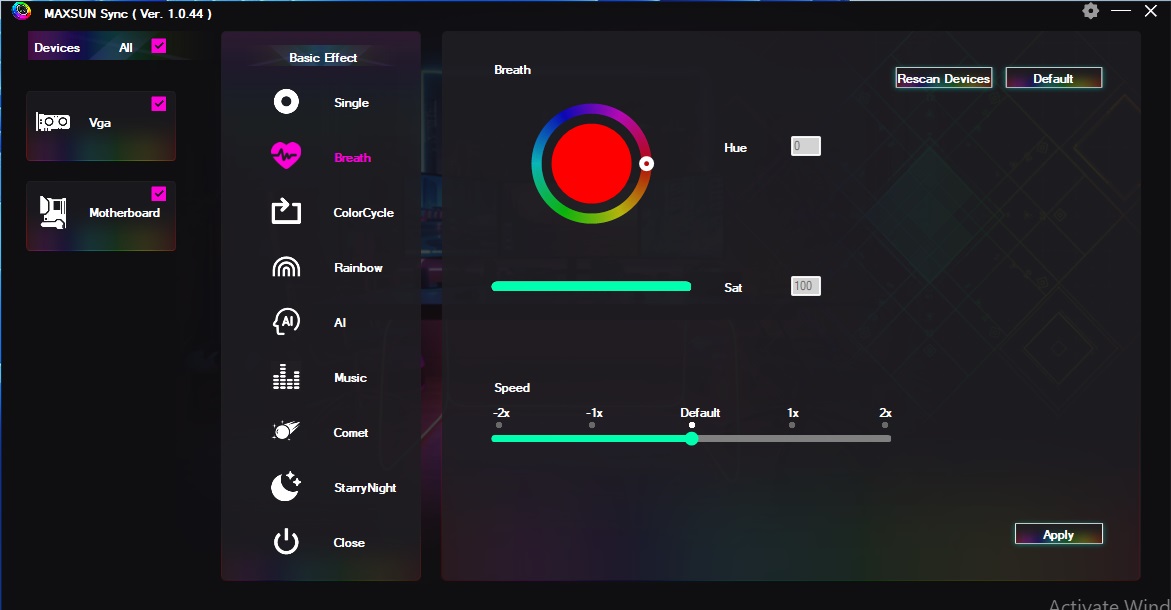Toggle the All devices checkbox
This screenshot has width=1171, height=610.
(158, 46)
